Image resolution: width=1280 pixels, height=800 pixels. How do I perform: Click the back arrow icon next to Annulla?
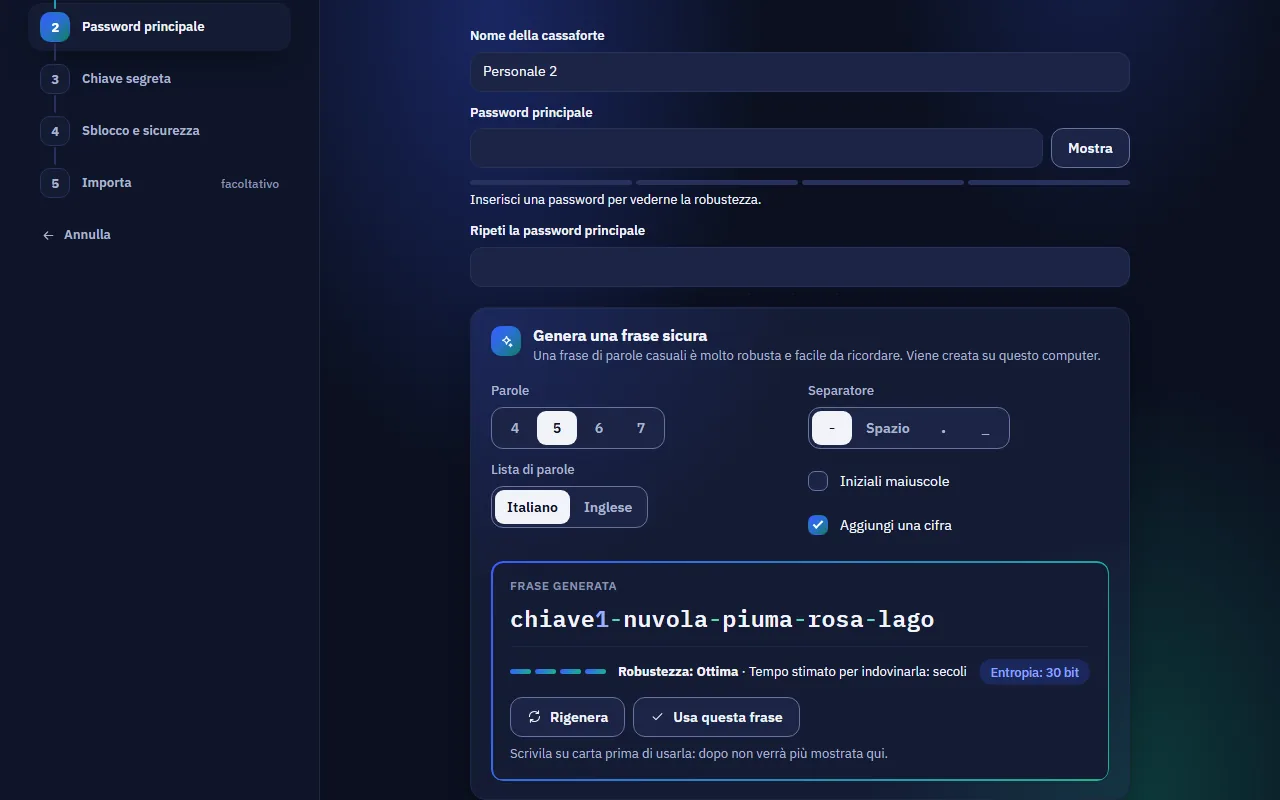[x=48, y=235]
